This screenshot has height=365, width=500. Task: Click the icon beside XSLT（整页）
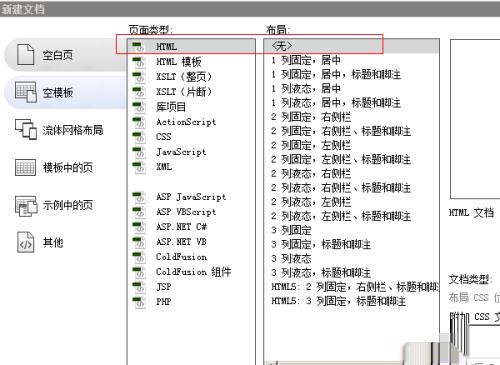pyautogui.click(x=139, y=77)
